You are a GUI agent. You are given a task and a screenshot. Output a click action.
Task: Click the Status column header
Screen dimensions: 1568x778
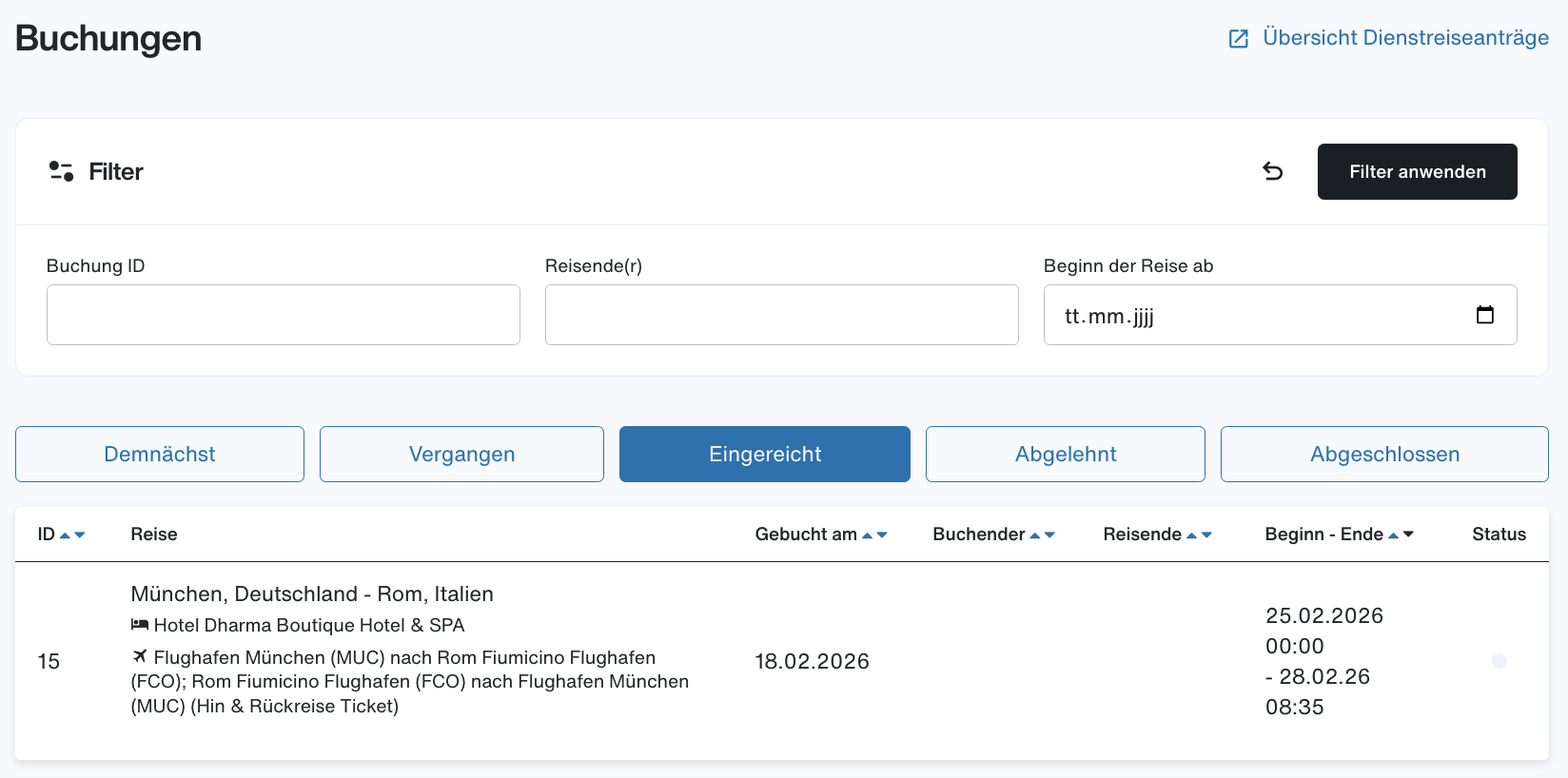[1499, 535]
